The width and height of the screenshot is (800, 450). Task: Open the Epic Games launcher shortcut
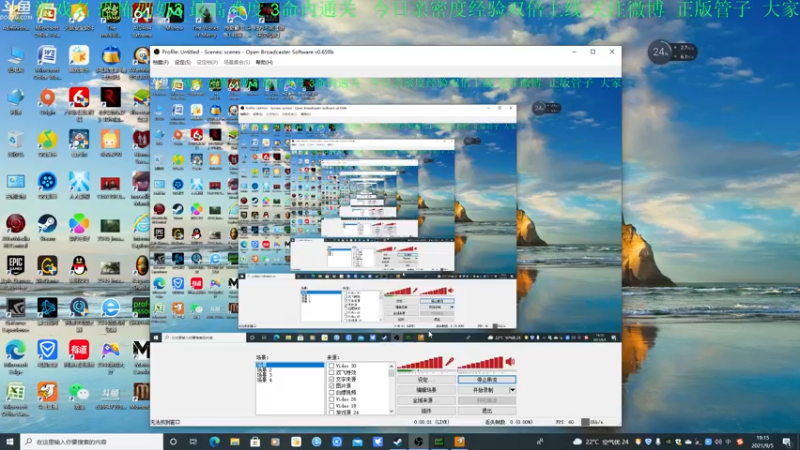click(16, 270)
